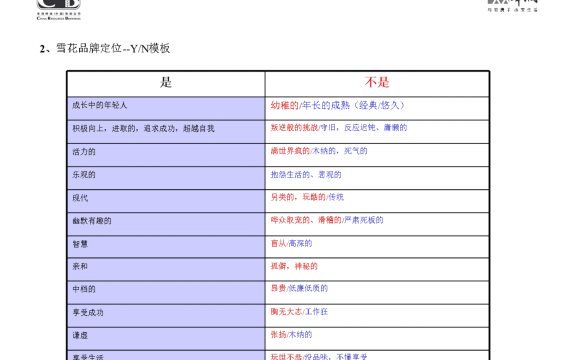Select the cell '中档的'
The image size is (570, 360).
(166, 292)
